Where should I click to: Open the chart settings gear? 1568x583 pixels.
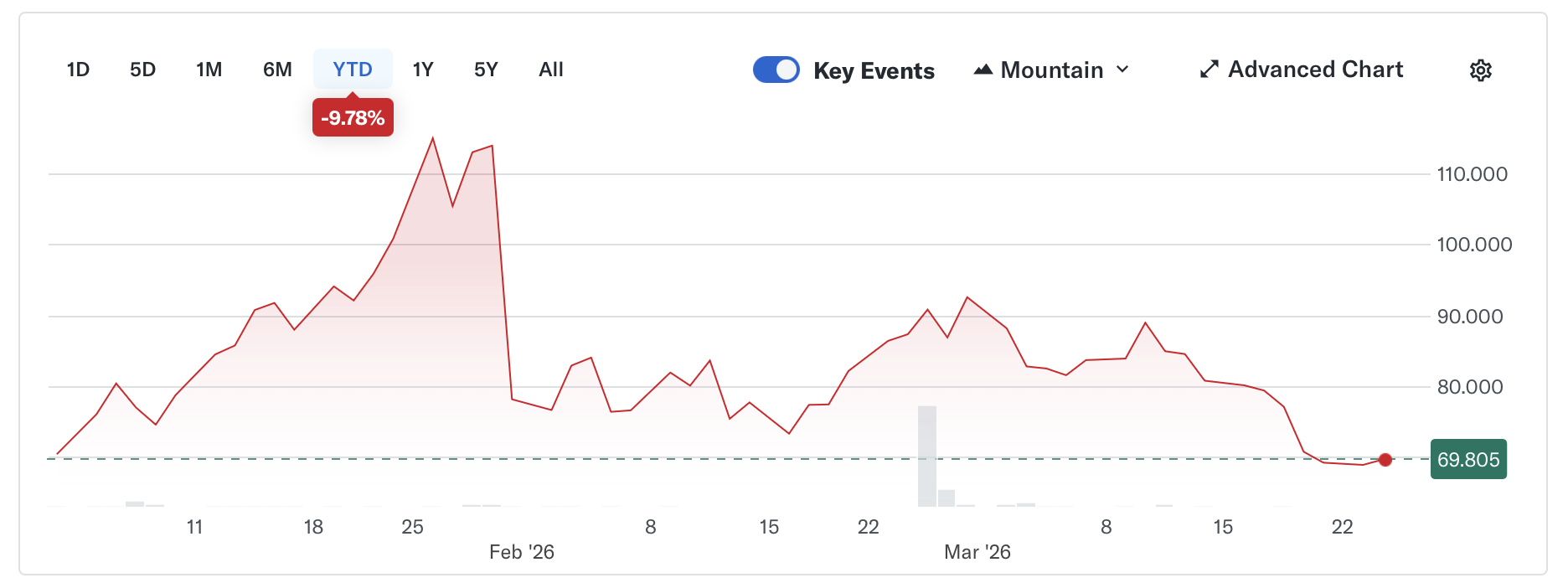pyautogui.click(x=1480, y=70)
